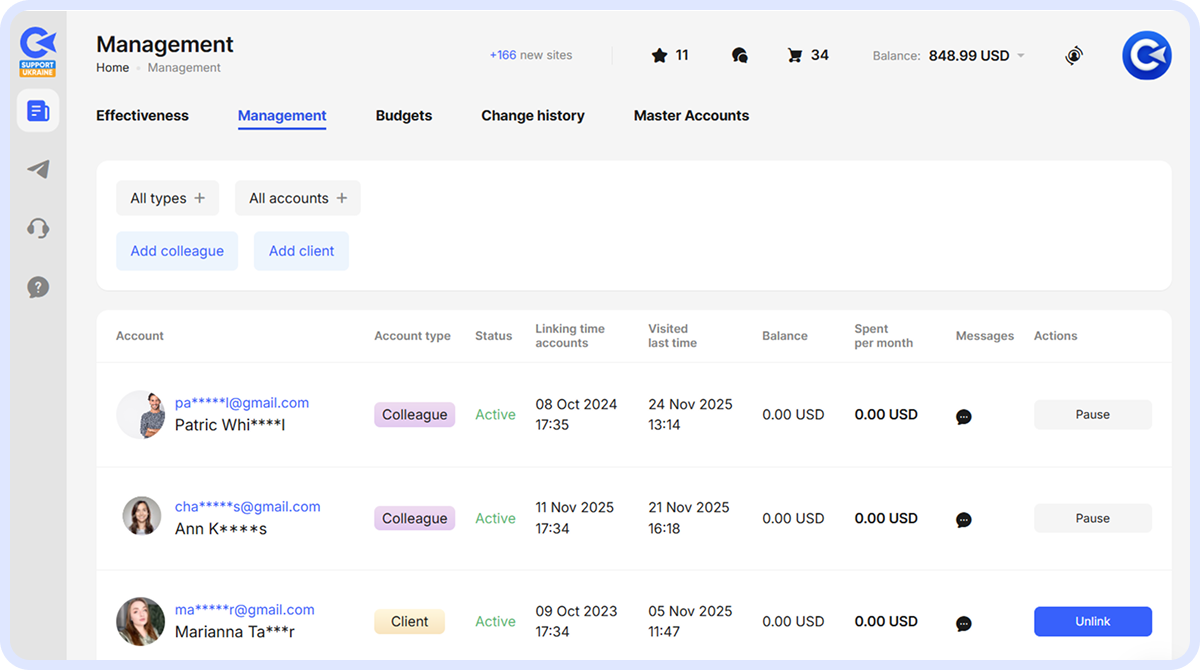Open the Change history tab
The image size is (1200, 670).
pos(532,116)
